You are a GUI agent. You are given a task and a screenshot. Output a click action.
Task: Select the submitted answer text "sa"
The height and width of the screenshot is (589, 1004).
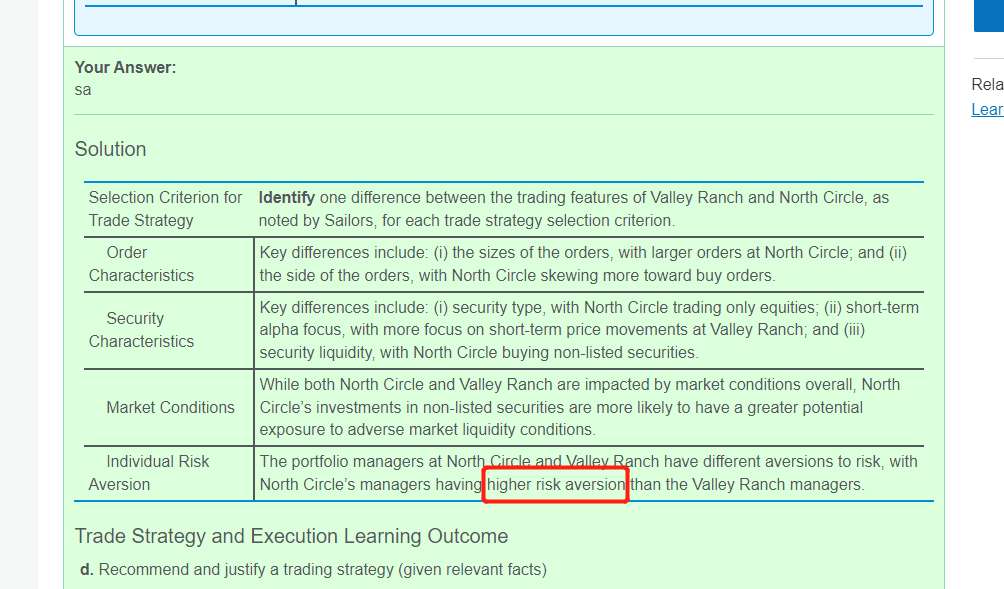coord(83,90)
